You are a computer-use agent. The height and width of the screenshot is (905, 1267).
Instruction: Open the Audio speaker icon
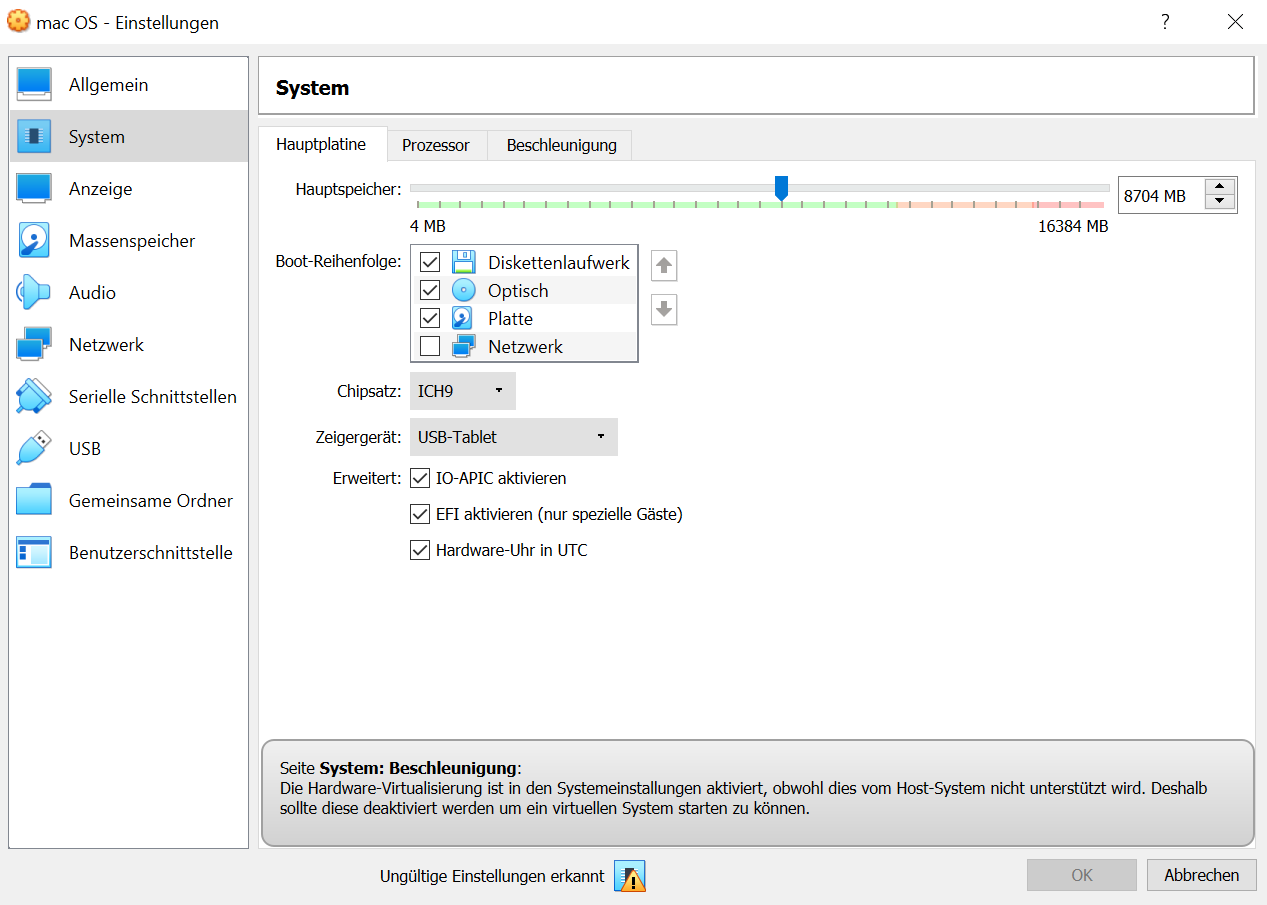pyautogui.click(x=34, y=293)
